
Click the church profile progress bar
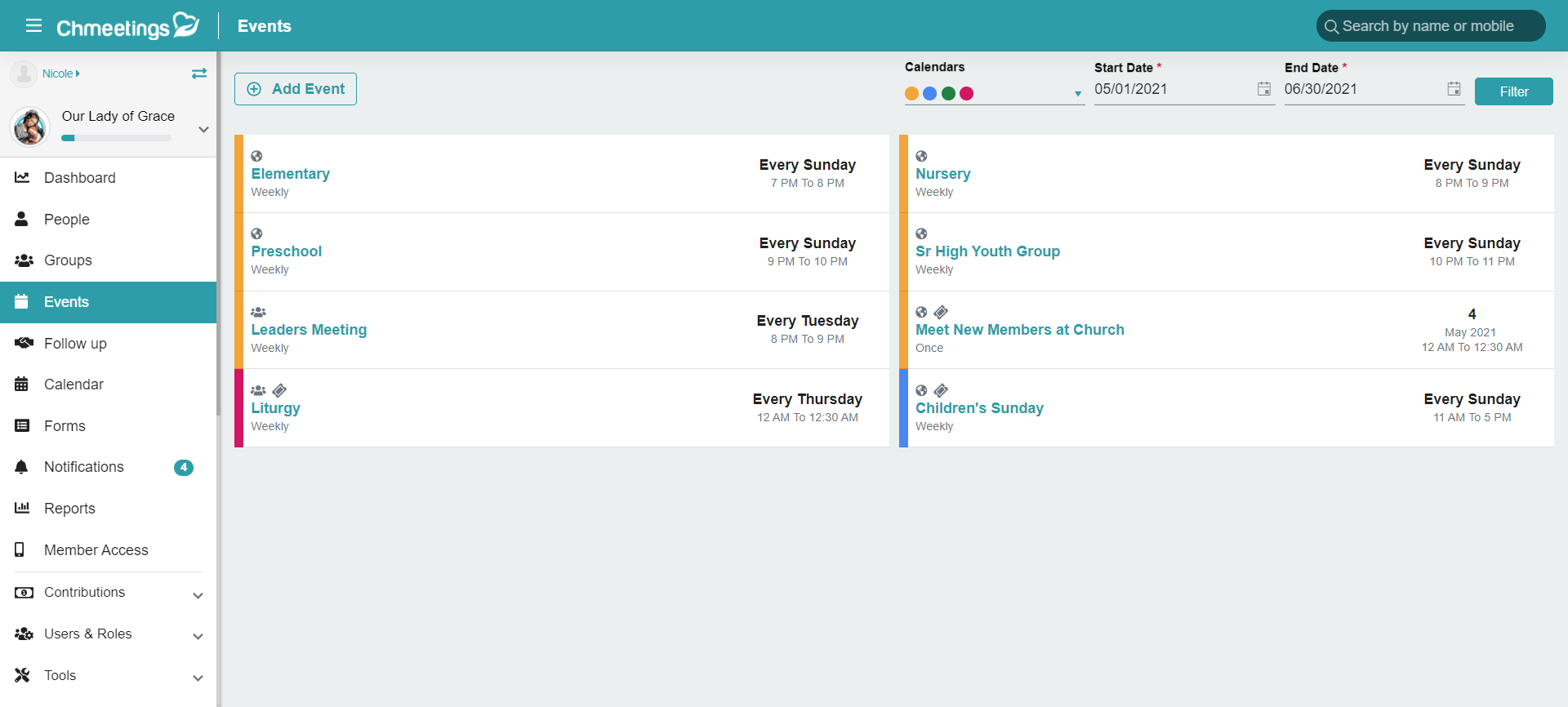[116, 138]
